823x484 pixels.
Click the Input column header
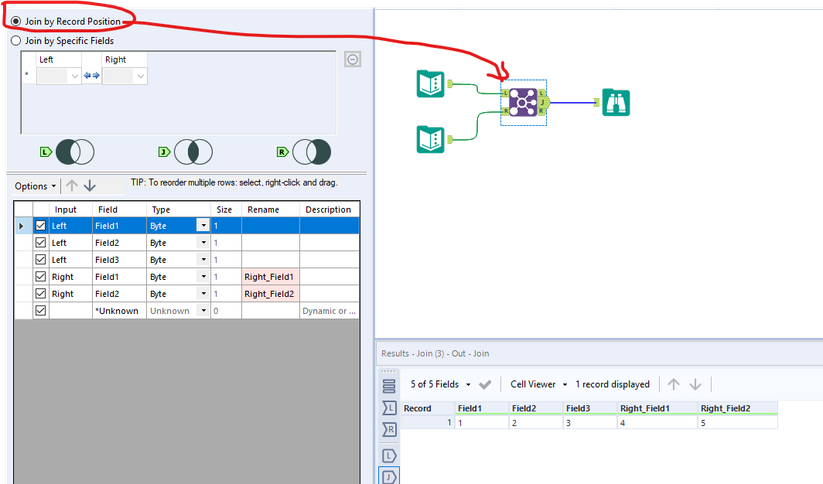pos(70,209)
